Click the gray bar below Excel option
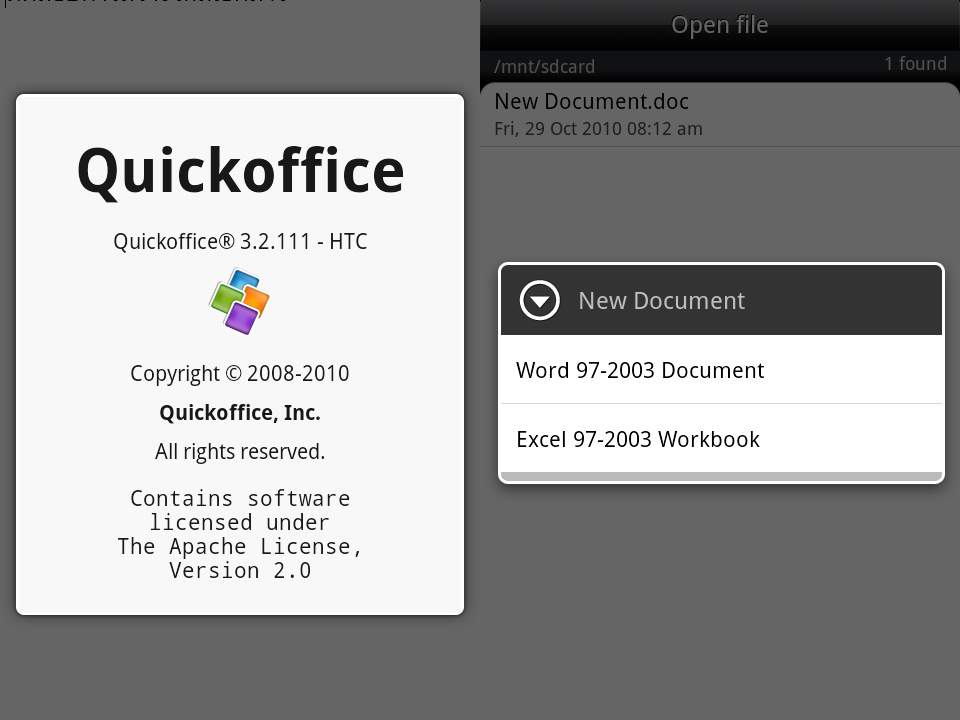 coord(720,476)
